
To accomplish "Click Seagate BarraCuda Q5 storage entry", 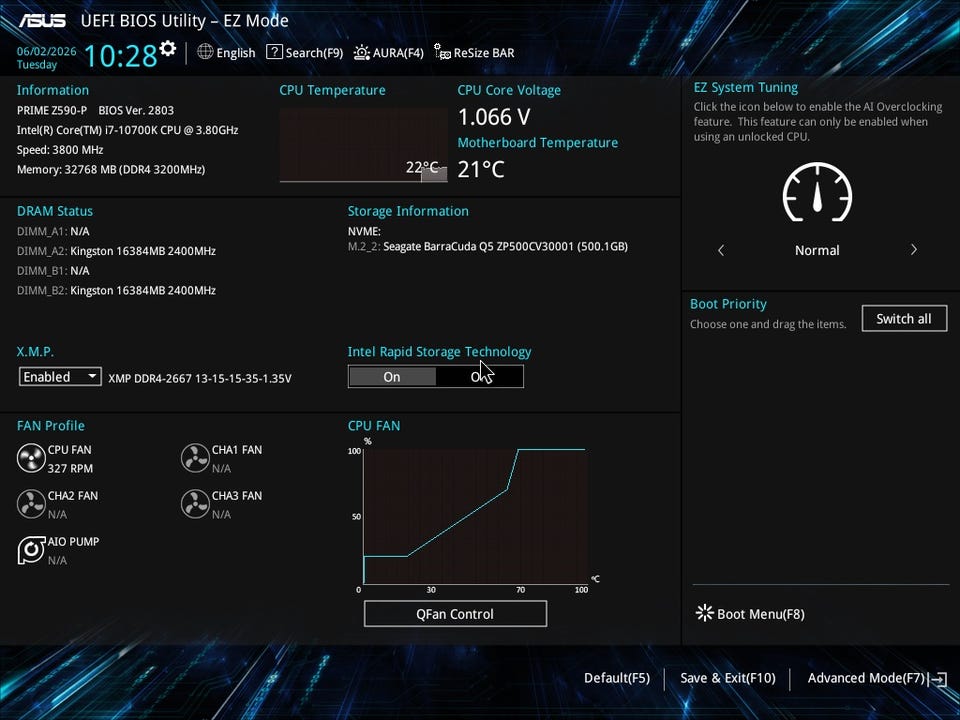I will click(x=488, y=247).
